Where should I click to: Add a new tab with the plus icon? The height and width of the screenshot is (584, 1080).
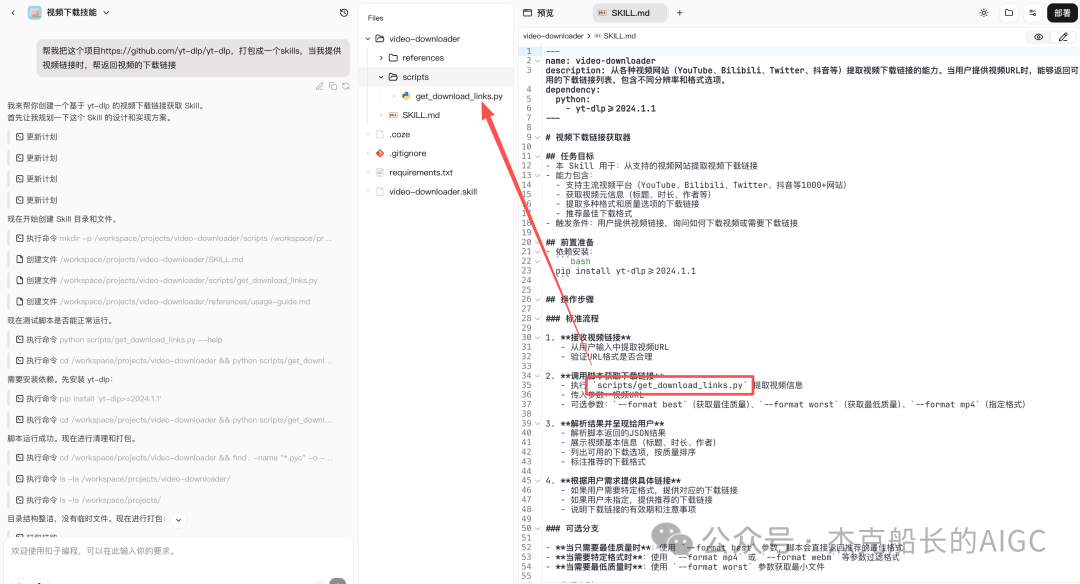pyautogui.click(x=680, y=12)
